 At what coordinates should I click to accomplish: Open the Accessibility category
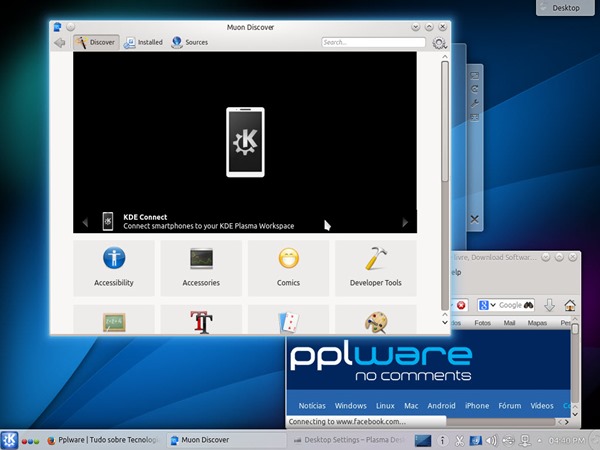[x=114, y=268]
